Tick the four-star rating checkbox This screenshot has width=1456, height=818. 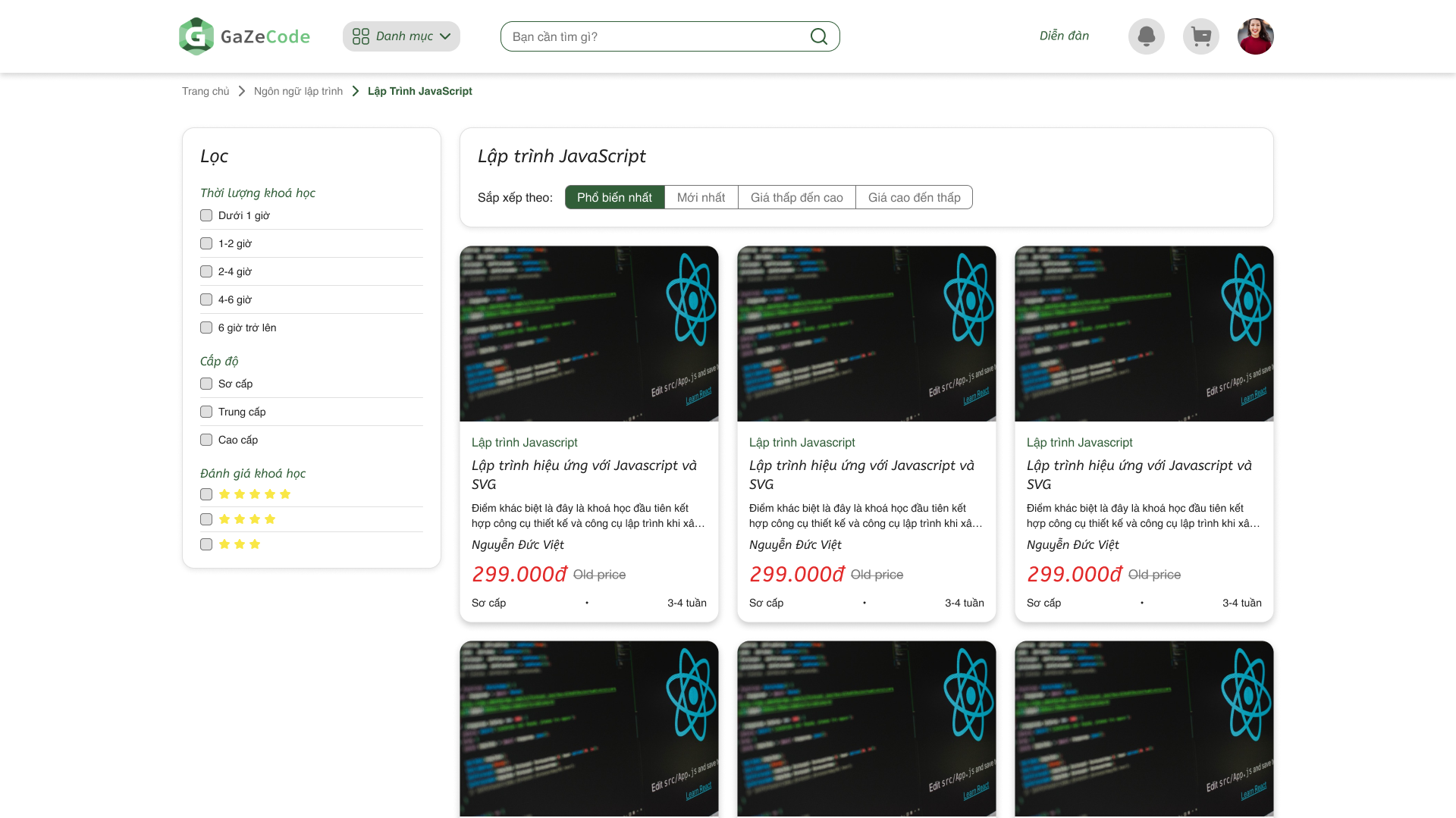[x=206, y=519]
